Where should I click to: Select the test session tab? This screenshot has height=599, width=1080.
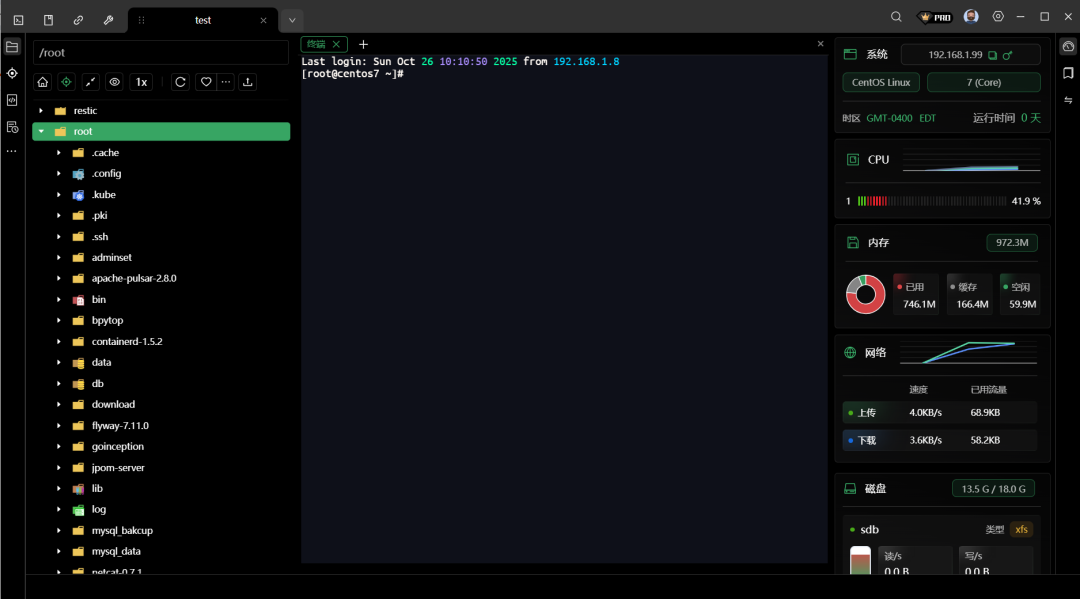(x=202, y=20)
